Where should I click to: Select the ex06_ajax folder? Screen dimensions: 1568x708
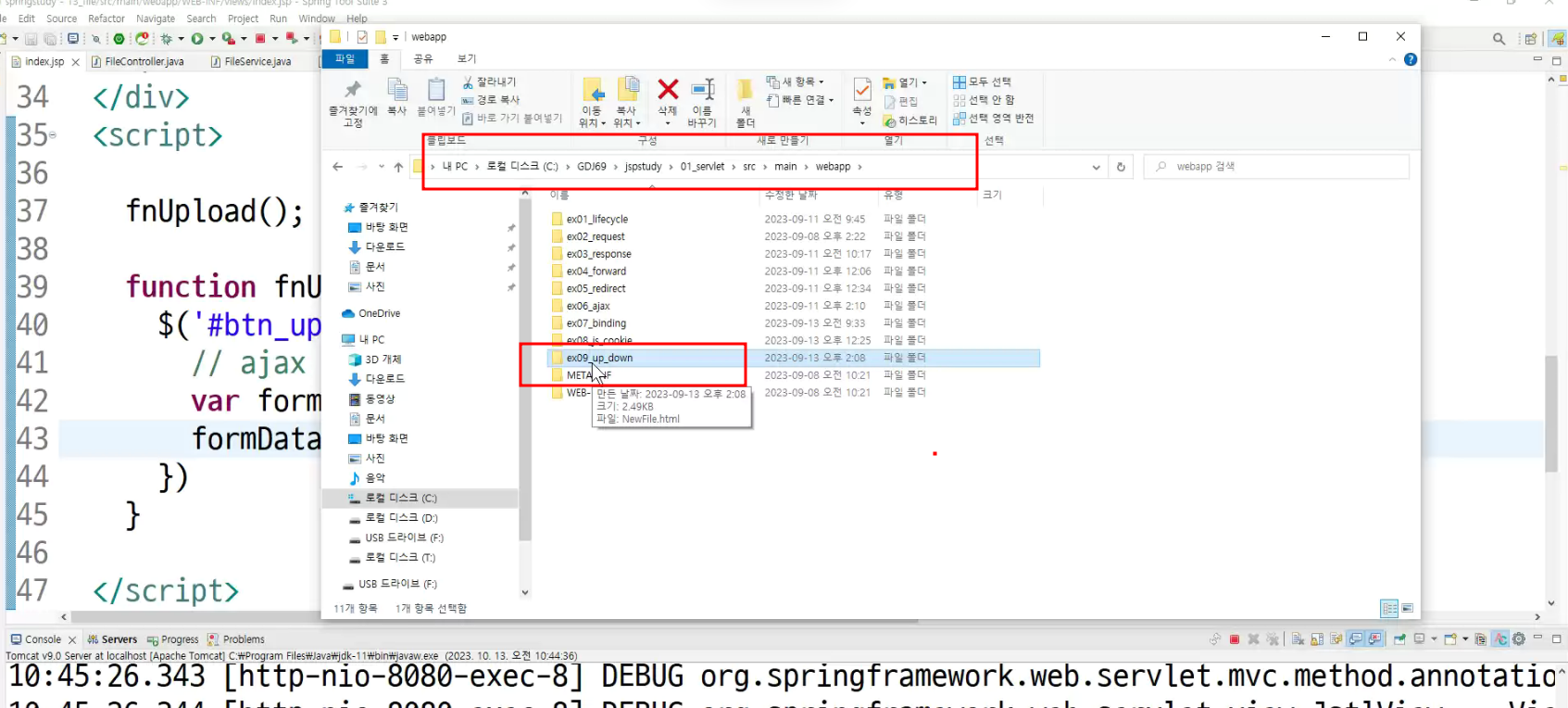pos(588,306)
